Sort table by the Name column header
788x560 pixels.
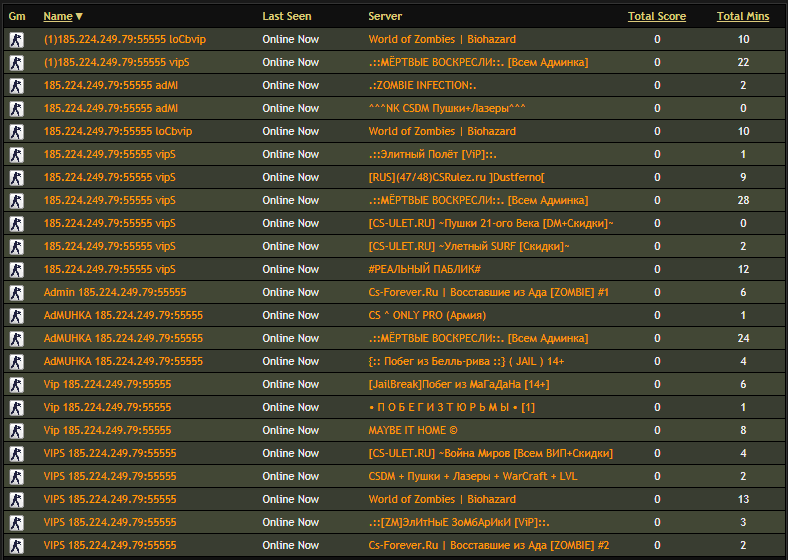(x=58, y=16)
